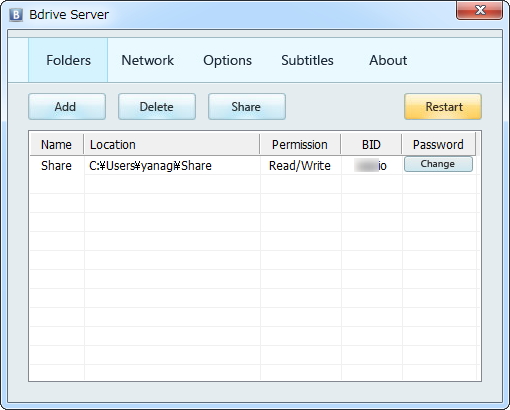Viewport: 510px width, 410px height.
Task: Click the Password column header
Action: pos(438,145)
